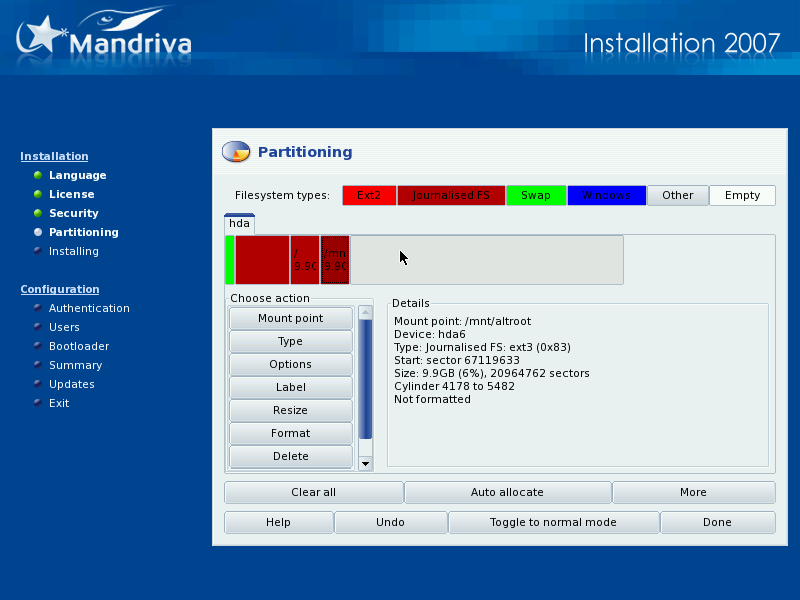Select the /mnt altroot partition block
Viewport: 800px width, 600px height.
335,260
